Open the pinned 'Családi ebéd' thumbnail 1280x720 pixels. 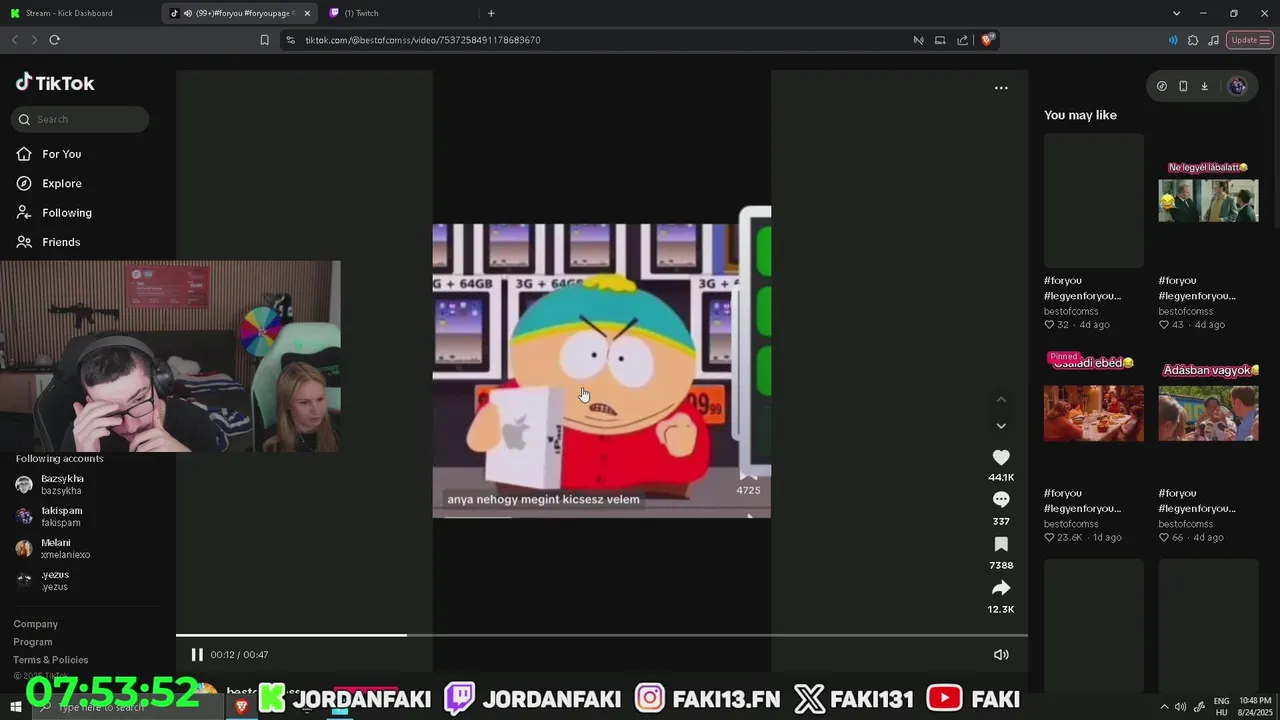pos(1094,413)
